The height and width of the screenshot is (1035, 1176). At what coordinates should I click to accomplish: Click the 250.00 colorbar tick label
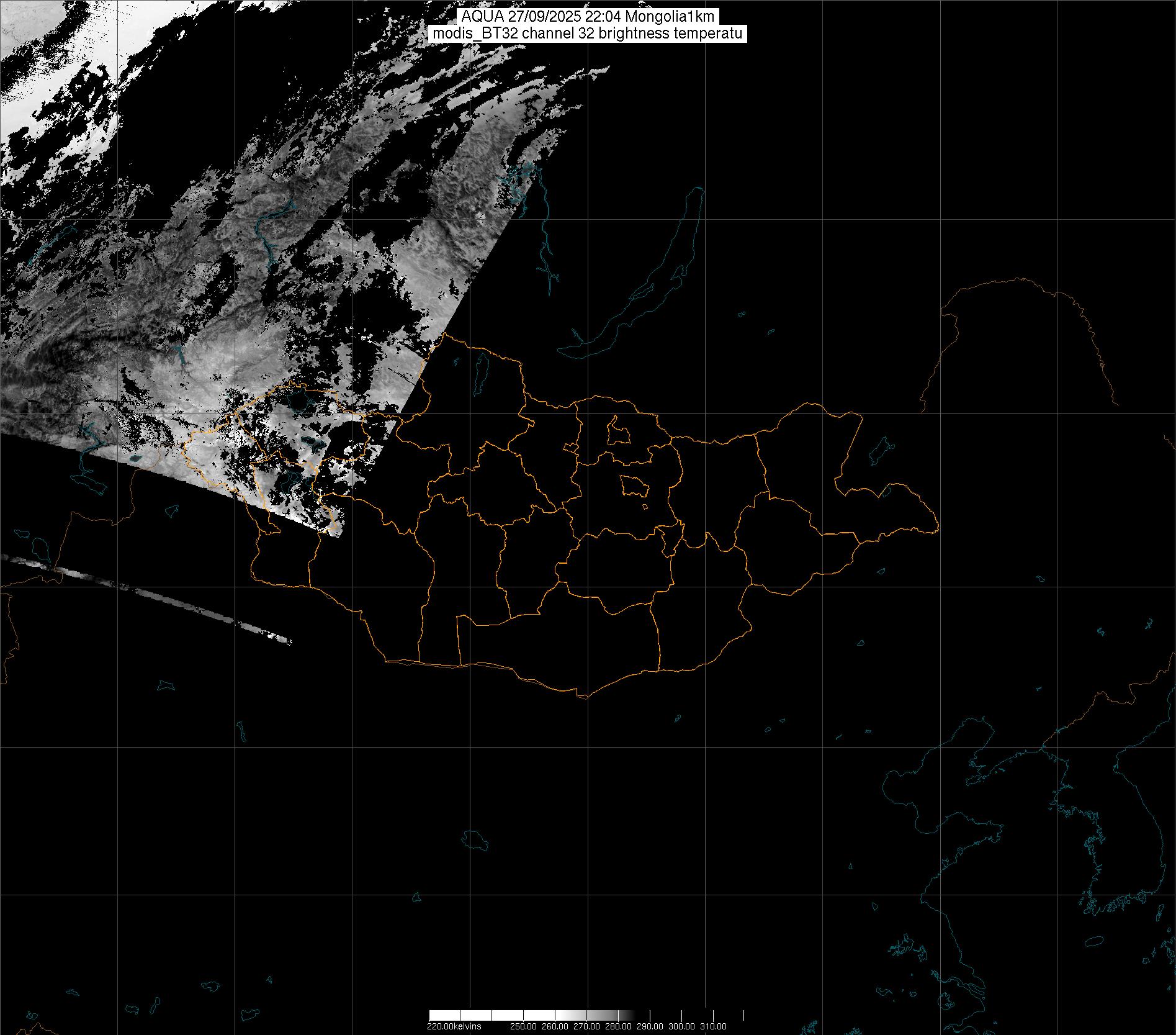point(524,1026)
